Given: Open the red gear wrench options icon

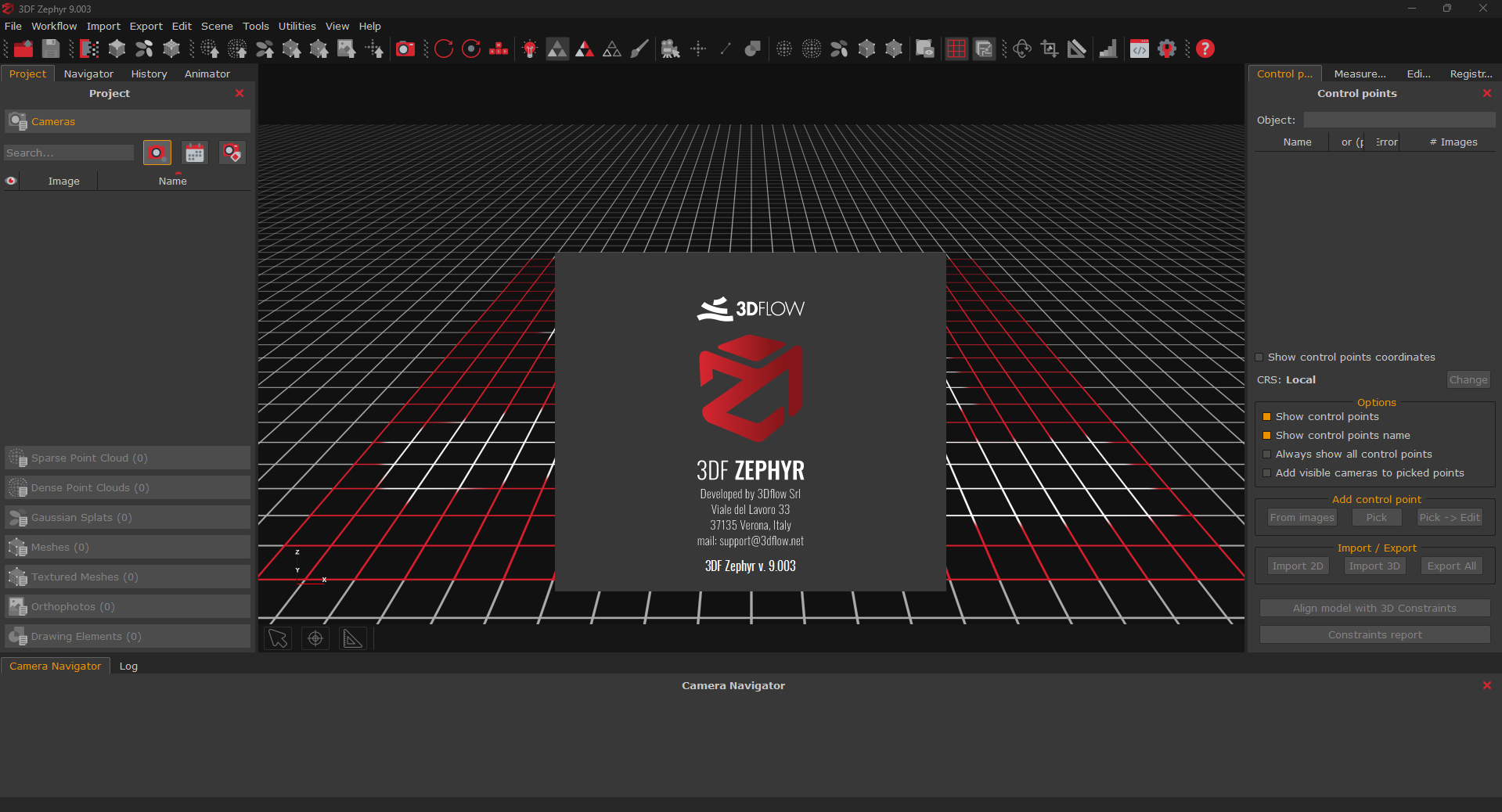Looking at the screenshot, I should click(x=1167, y=49).
